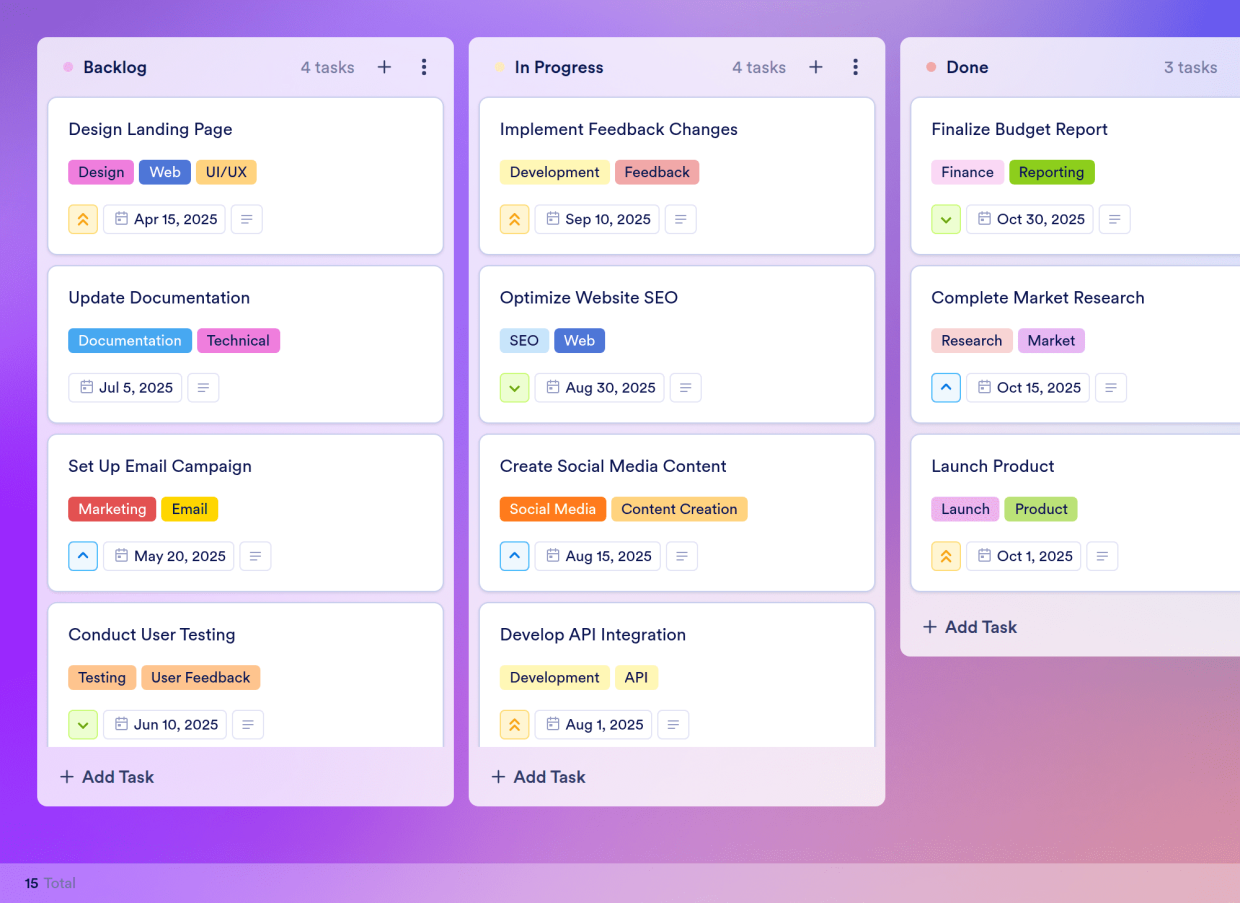Click the red Marketing tag
This screenshot has height=903, width=1240.
tap(112, 509)
